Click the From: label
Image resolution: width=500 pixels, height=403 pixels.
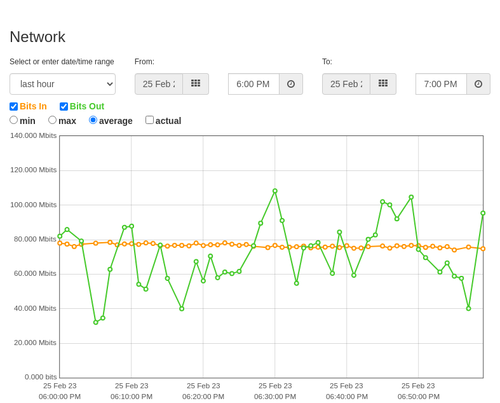pos(144,62)
